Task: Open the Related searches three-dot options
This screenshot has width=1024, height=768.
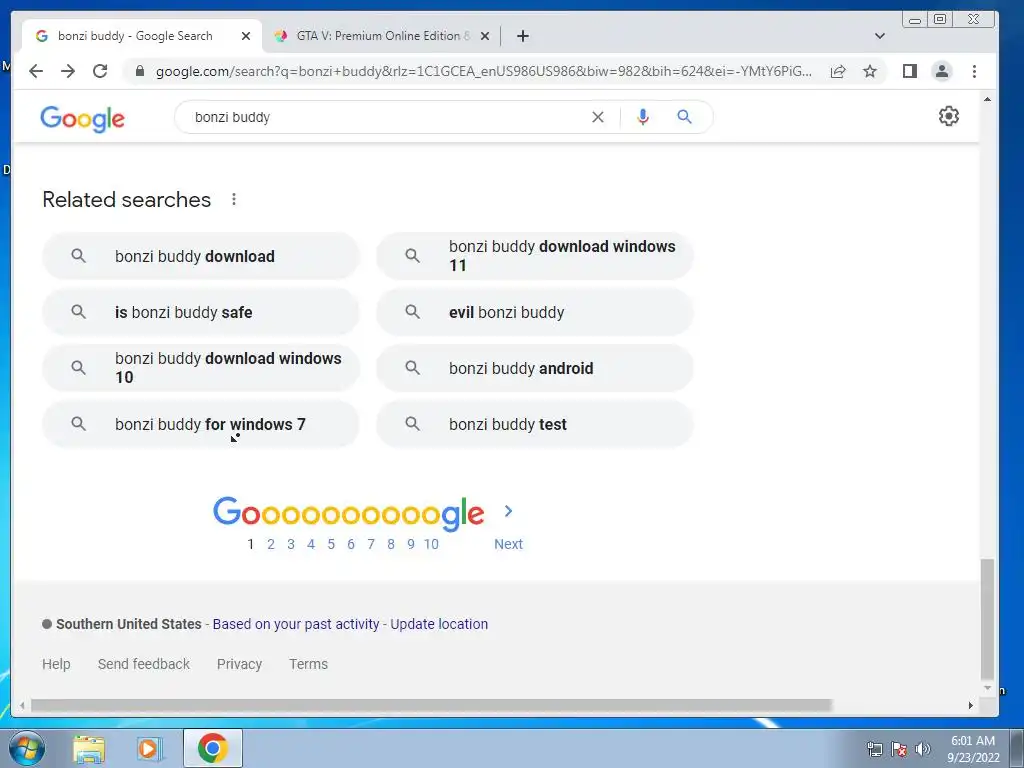Action: click(x=234, y=199)
